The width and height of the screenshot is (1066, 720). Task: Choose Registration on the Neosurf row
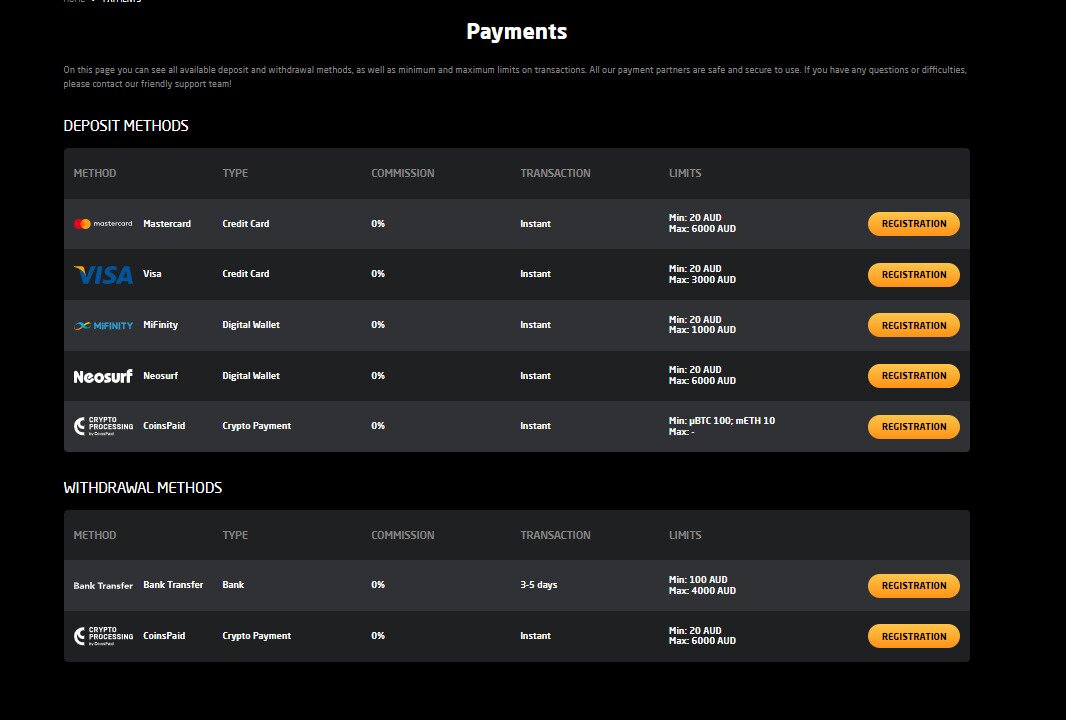(x=914, y=376)
